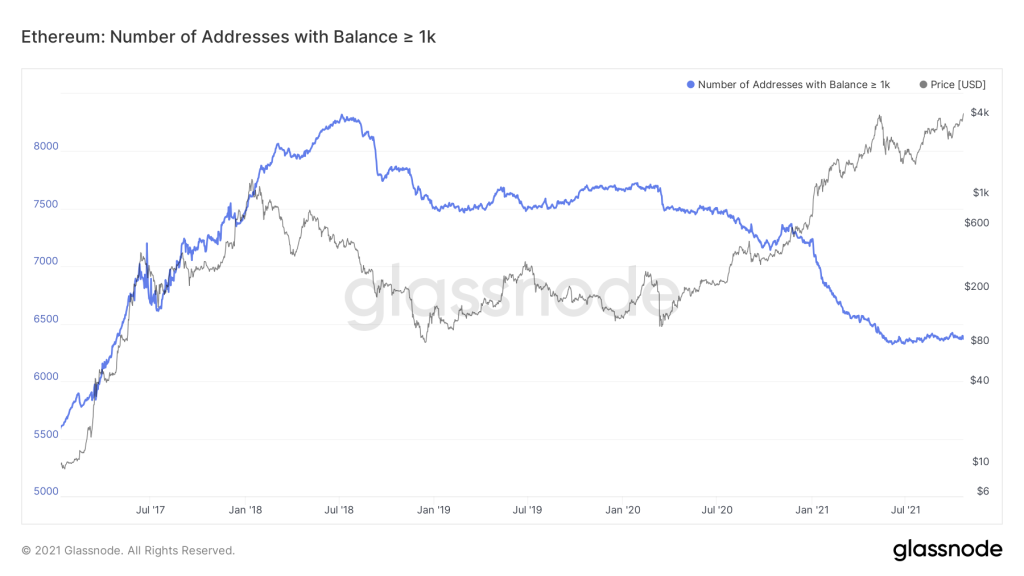The image size is (1024, 576).
Task: Select the Jul '18 x-axis label
Action: pos(339,510)
